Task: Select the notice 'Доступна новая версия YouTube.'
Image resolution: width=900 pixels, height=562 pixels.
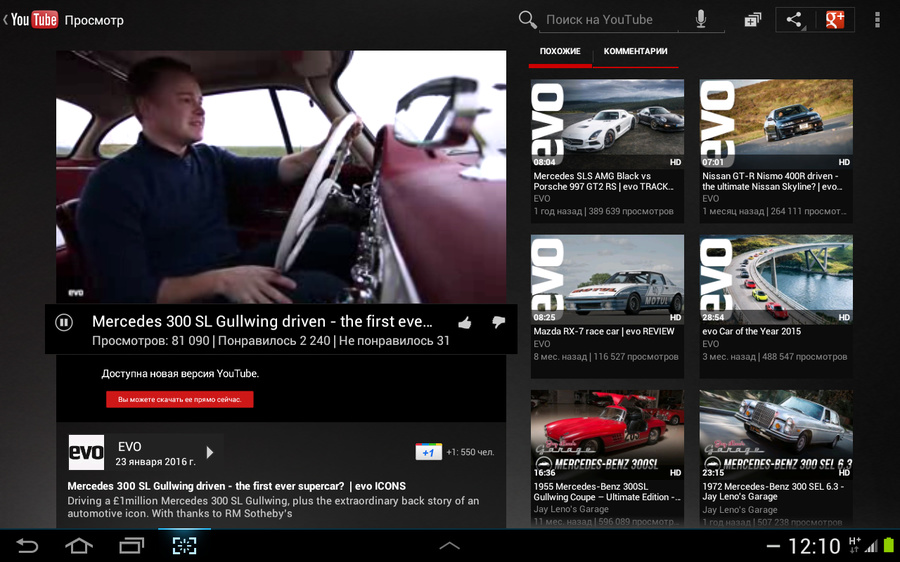Action: [x=180, y=374]
